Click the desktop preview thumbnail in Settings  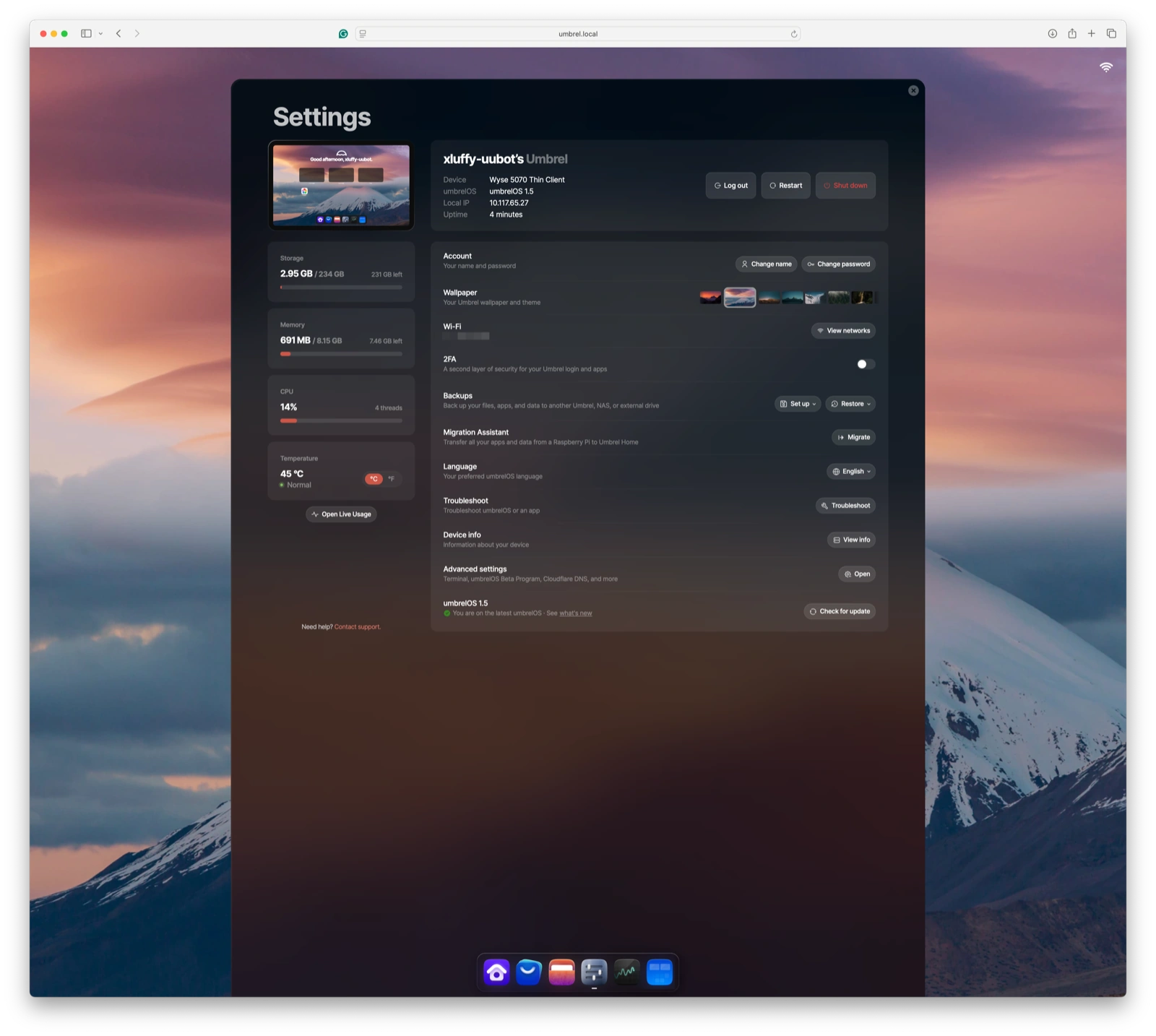pyautogui.click(x=341, y=186)
